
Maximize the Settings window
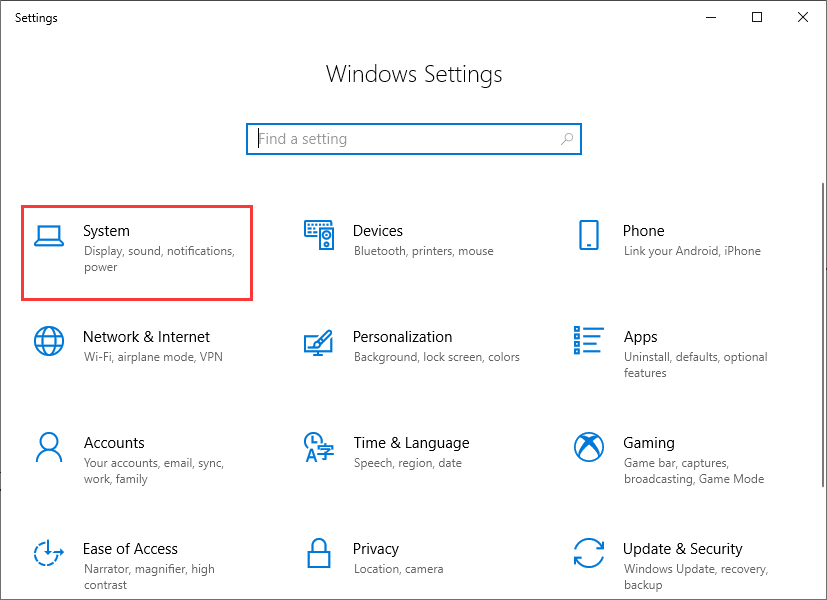(757, 17)
